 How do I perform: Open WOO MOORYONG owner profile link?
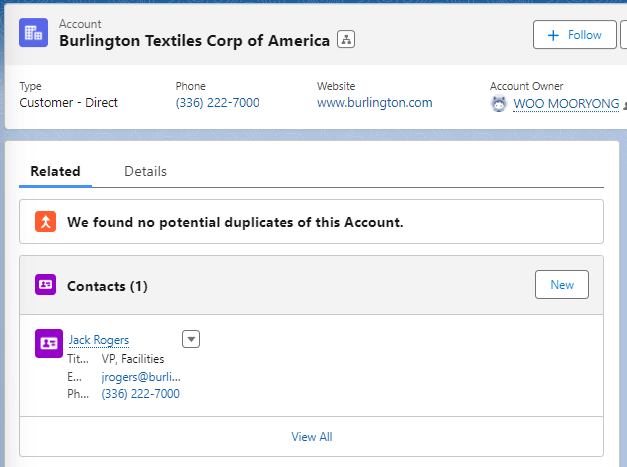pyautogui.click(x=566, y=103)
